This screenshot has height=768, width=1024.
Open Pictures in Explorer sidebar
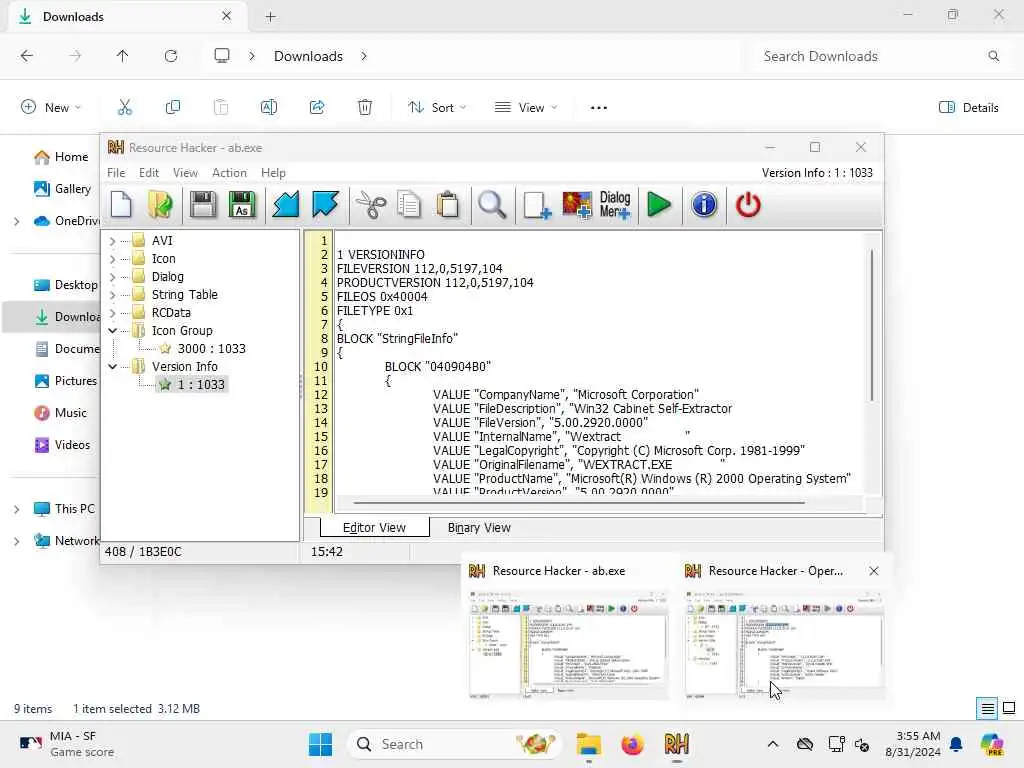65,381
